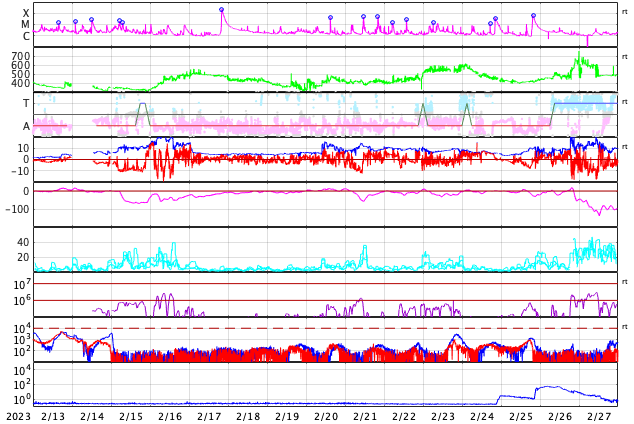Click the flare marker on 2/25
Viewport: 634px width, 424px height.
point(533,16)
